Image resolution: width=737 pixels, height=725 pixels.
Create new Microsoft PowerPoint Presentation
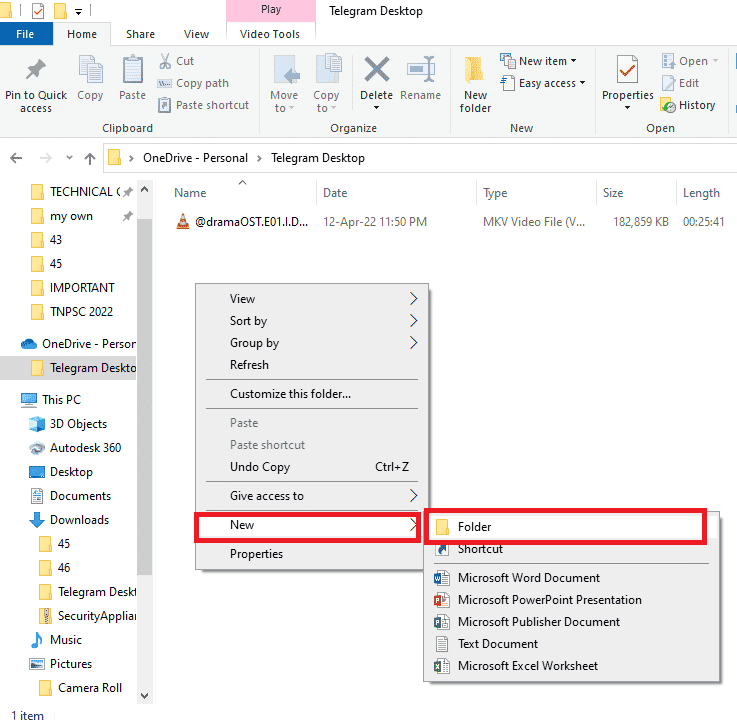click(572, 599)
